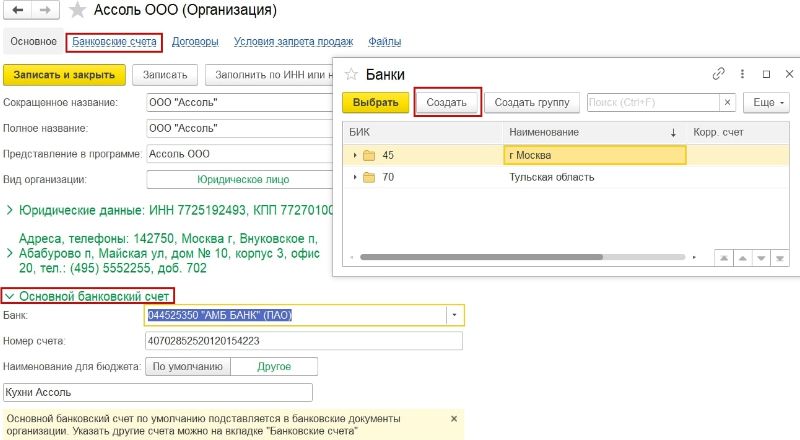Select По умолчанию for budget name
The image size is (800, 440).
[188, 366]
